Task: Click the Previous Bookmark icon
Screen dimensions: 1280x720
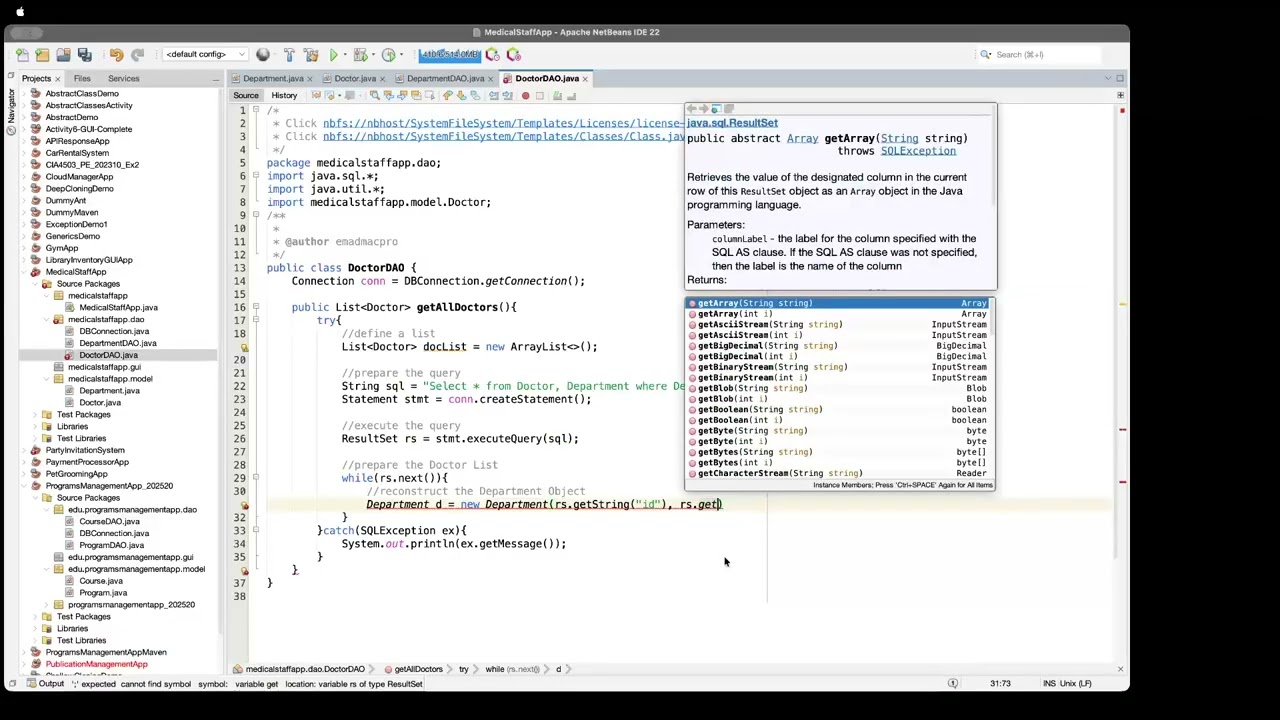Action: click(447, 96)
